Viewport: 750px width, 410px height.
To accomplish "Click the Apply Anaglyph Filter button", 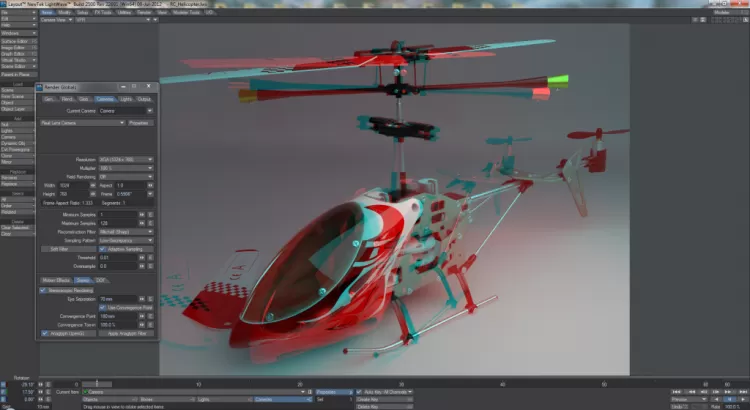I will [127, 333].
